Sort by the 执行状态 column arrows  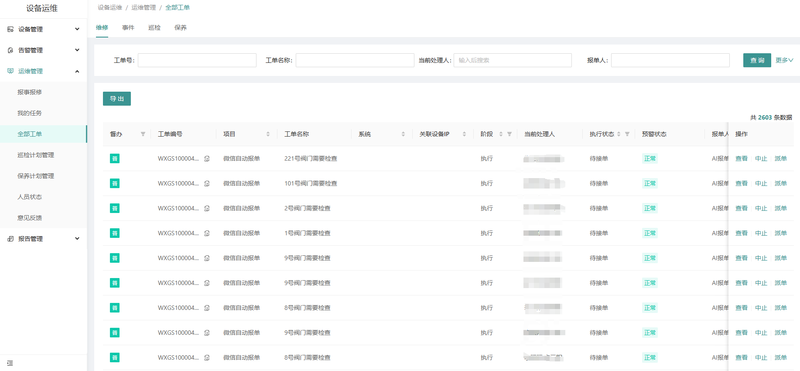[619, 134]
